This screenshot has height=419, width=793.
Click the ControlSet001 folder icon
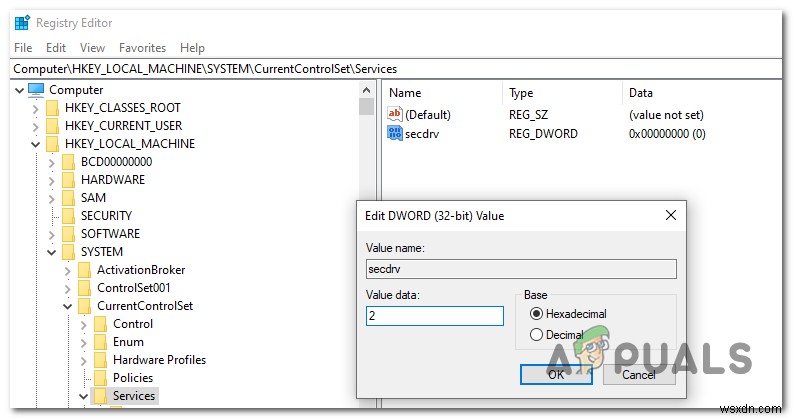click(85, 288)
